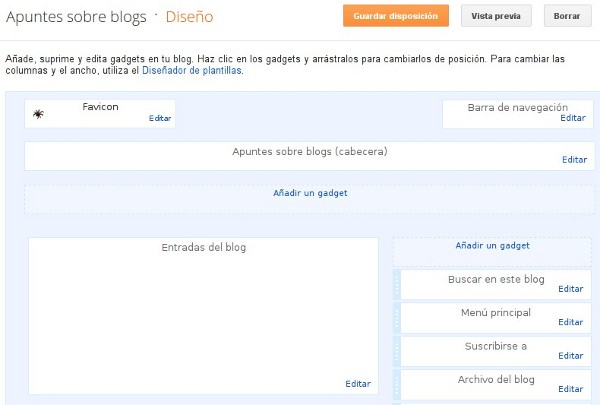Save layout with Guardar disposición button

pos(396,16)
